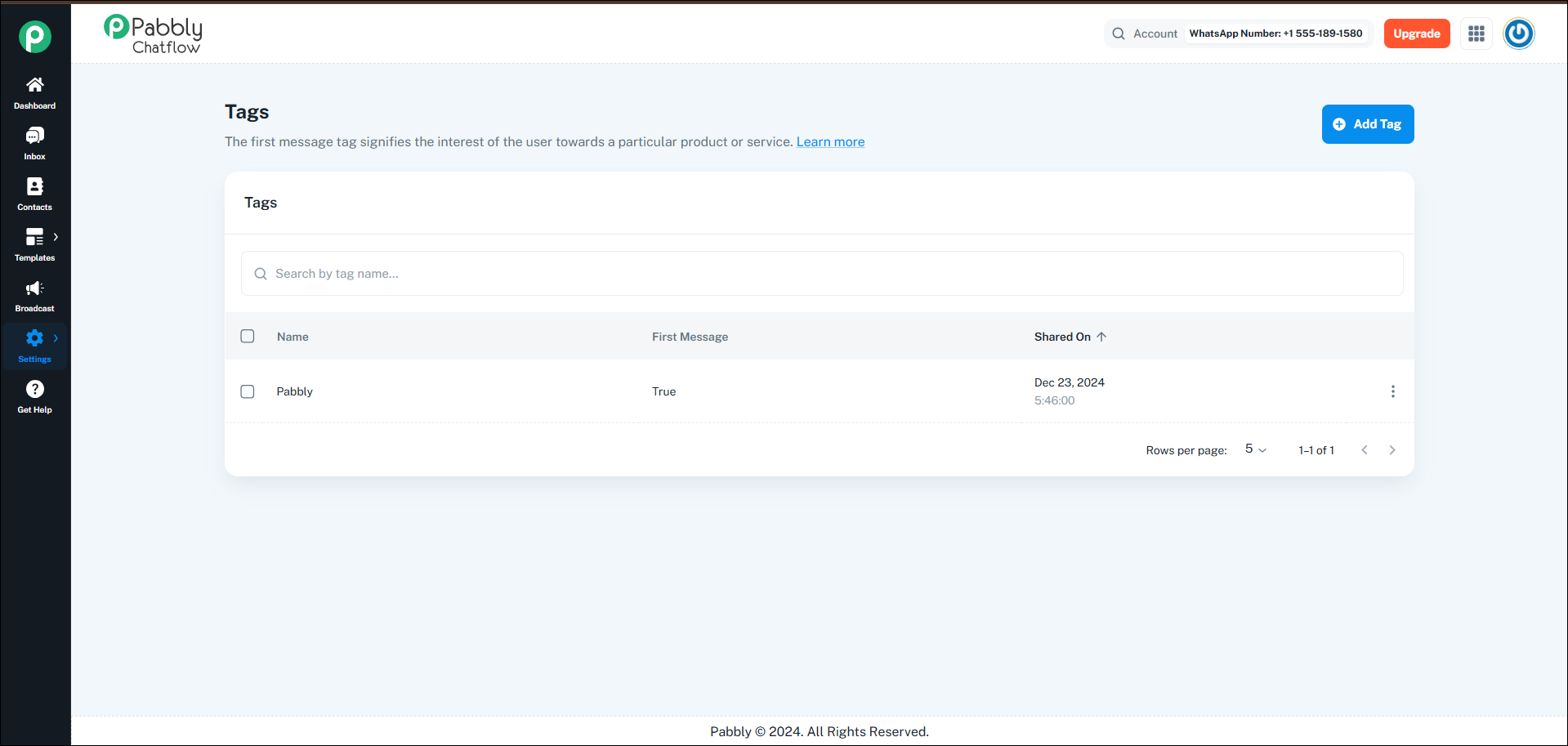The height and width of the screenshot is (746, 1568).
Task: Open the profile avatar menu
Action: (1519, 34)
